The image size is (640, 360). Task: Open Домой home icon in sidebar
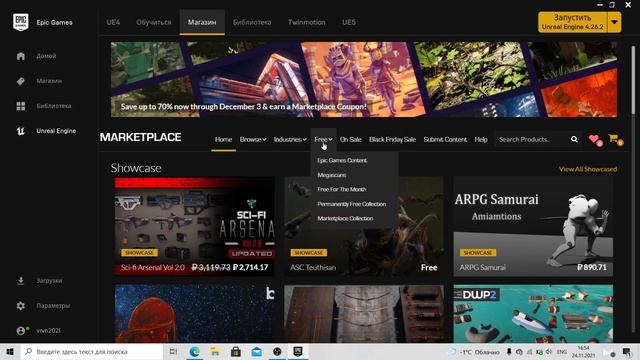[21, 56]
